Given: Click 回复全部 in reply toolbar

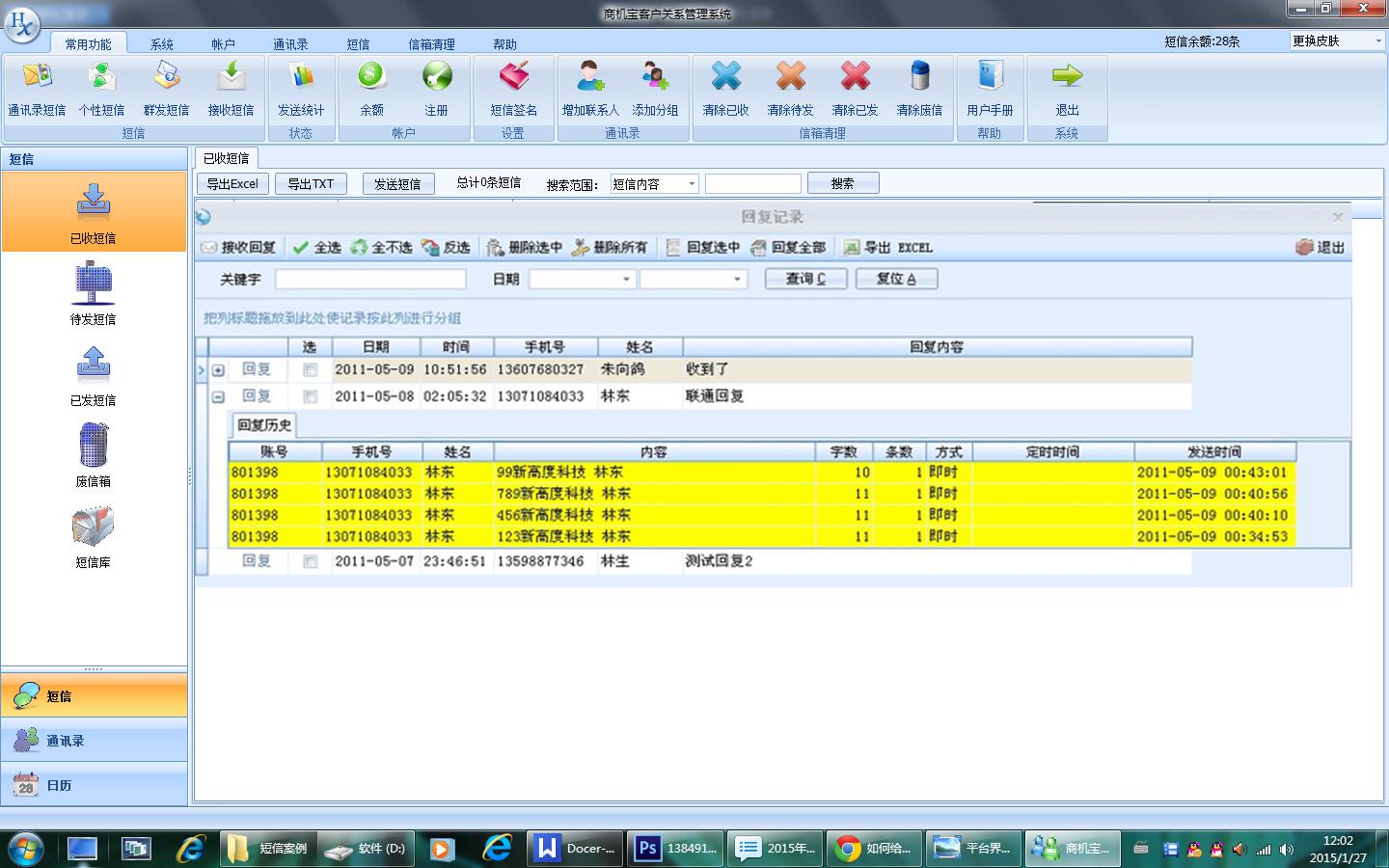Looking at the screenshot, I should coord(788,248).
